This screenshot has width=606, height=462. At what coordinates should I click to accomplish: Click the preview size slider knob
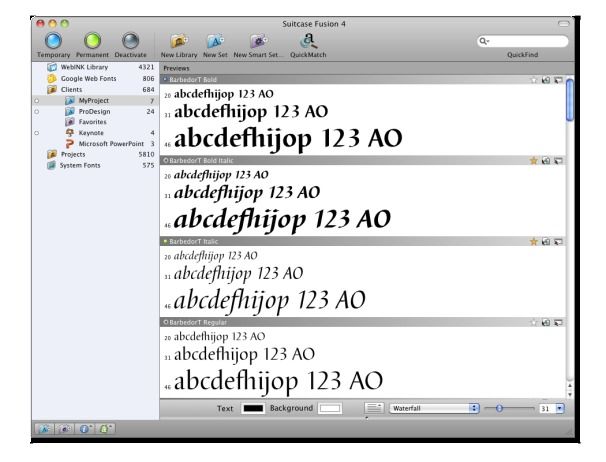coord(499,408)
